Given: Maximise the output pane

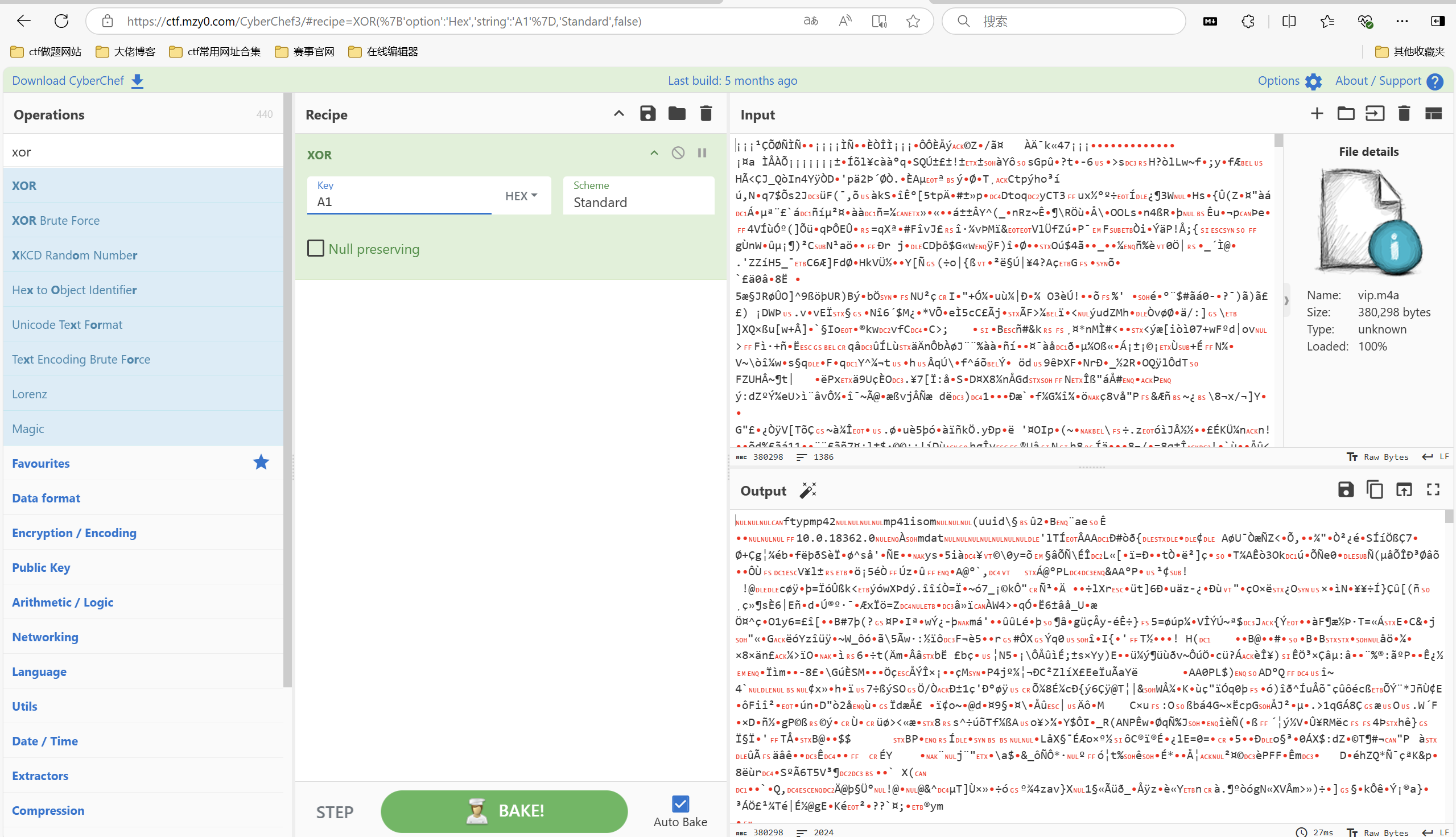Looking at the screenshot, I should (1433, 490).
